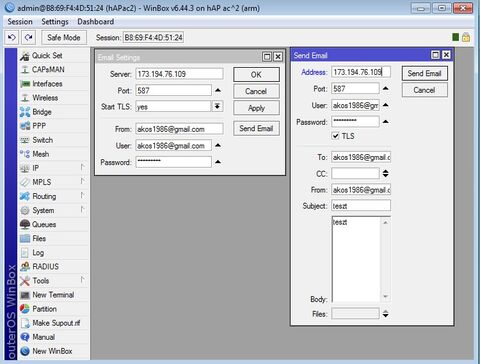Click the CC input field

[355, 173]
